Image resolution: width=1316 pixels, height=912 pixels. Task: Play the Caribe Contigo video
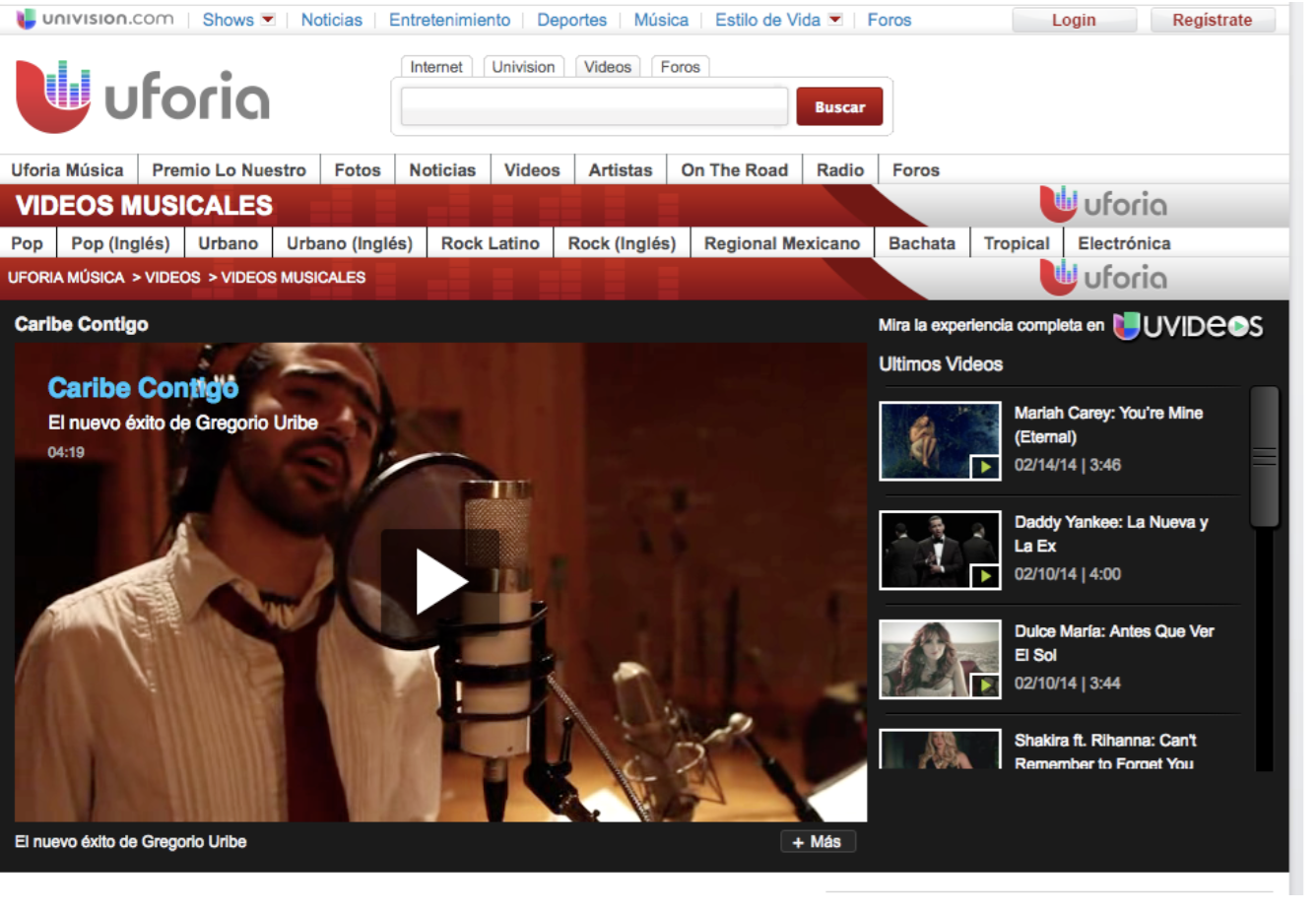coord(440,582)
